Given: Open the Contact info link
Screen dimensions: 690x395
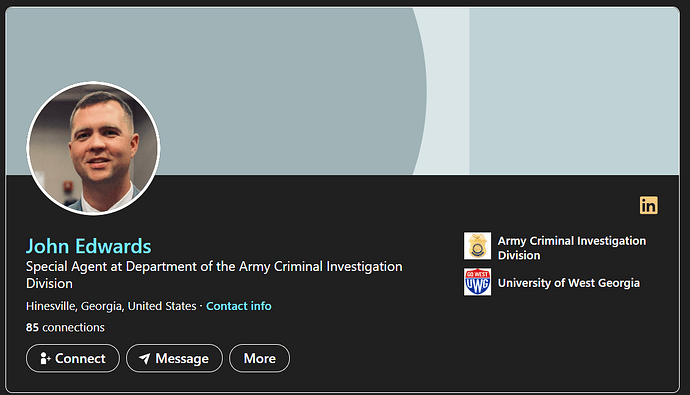Looking at the screenshot, I should click(239, 306).
